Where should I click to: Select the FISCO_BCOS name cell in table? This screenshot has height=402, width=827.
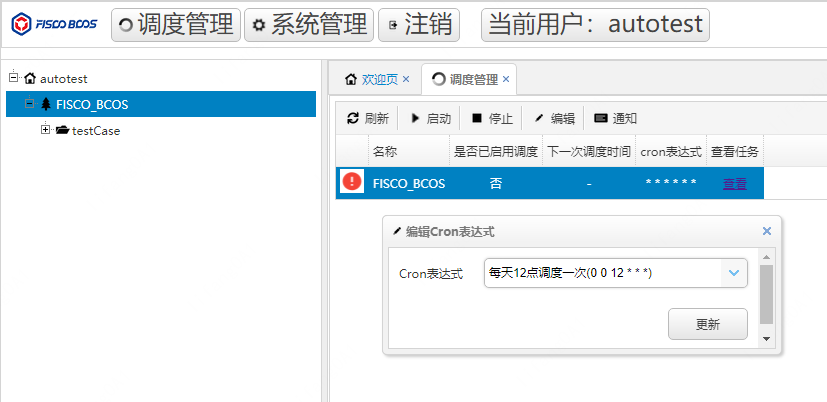409,184
